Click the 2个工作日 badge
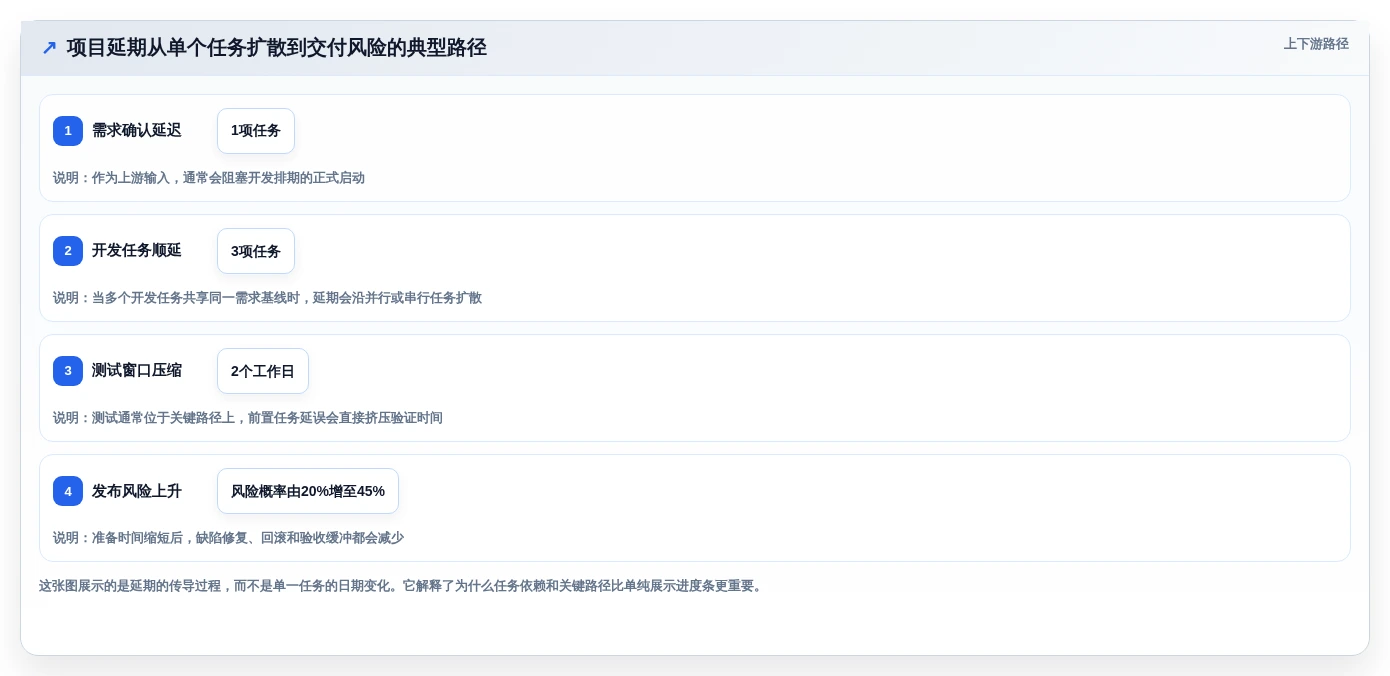1390x676 pixels. 263,371
